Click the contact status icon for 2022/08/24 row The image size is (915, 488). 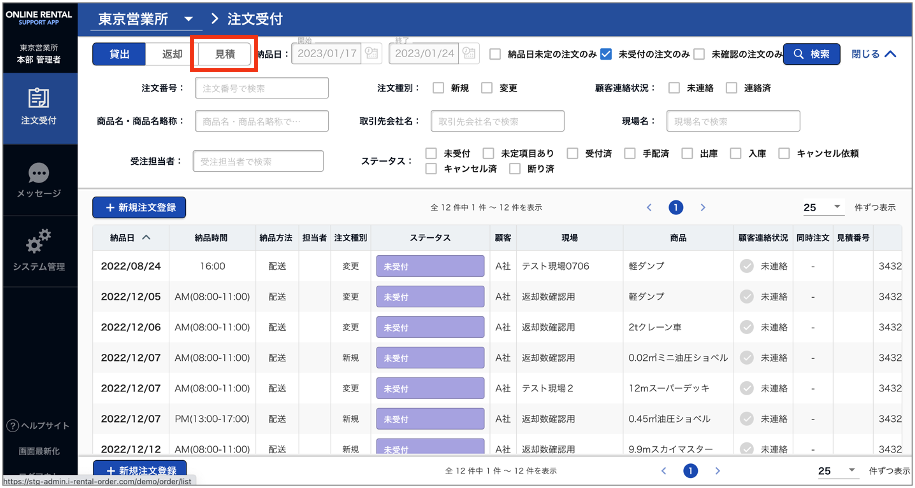coord(747,266)
